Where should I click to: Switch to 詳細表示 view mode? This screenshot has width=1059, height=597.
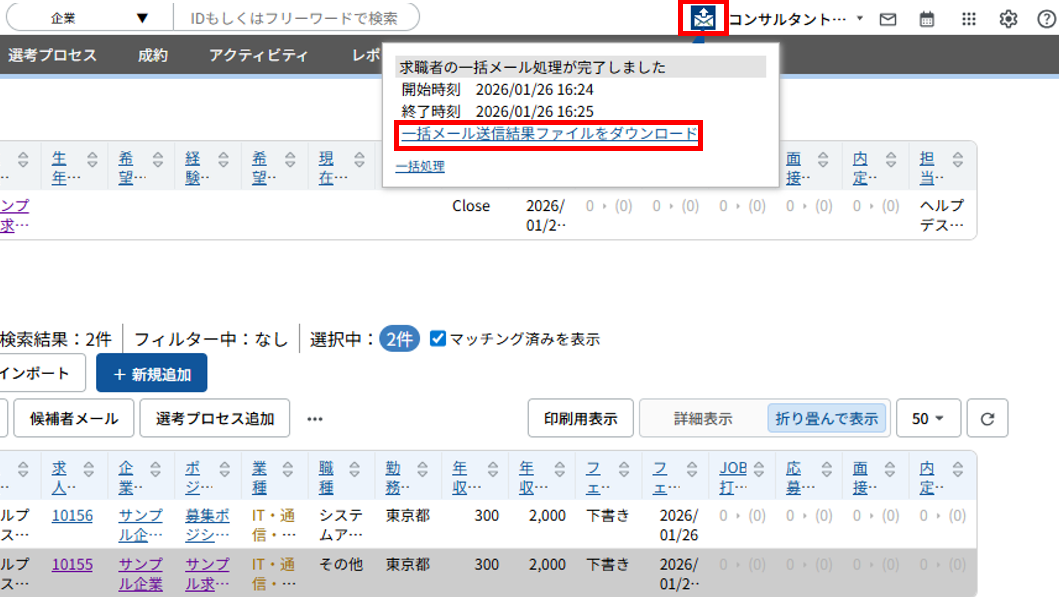tap(703, 418)
